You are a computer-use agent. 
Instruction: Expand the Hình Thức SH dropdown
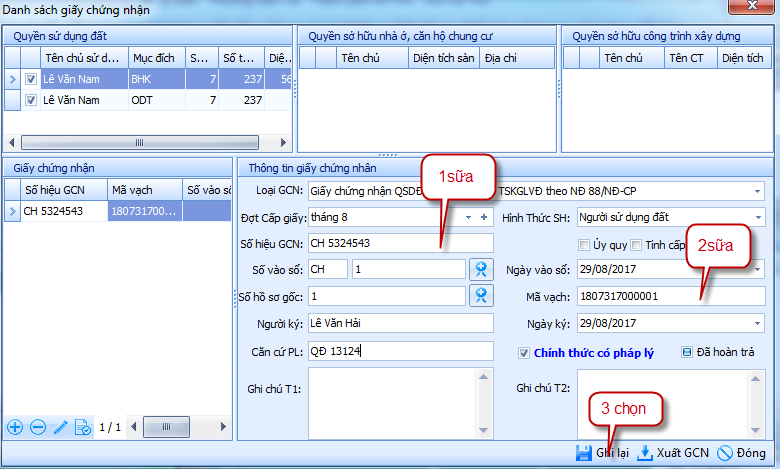click(x=757, y=217)
